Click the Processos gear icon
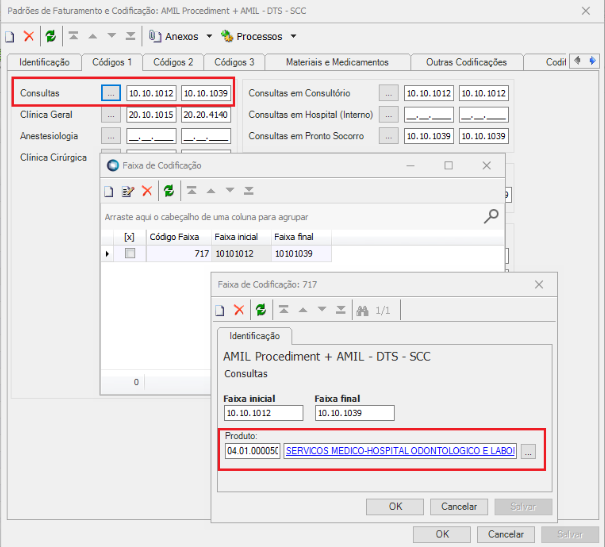 (x=227, y=36)
